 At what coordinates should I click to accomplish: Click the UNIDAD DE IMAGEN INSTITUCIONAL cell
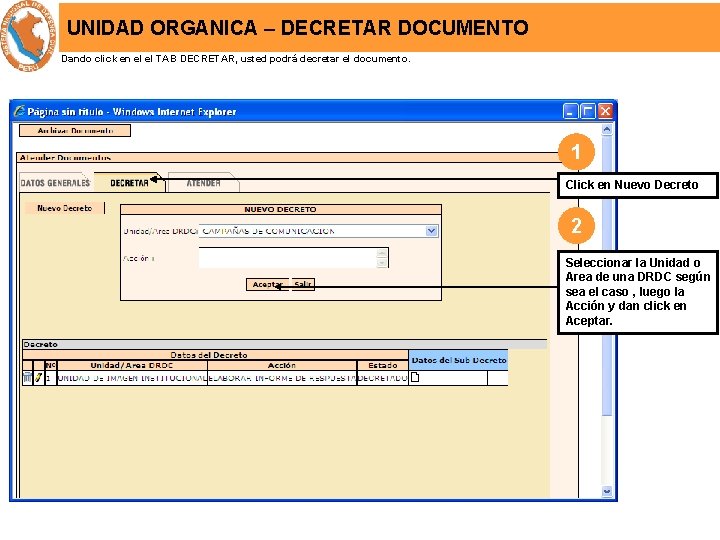[x=132, y=378]
